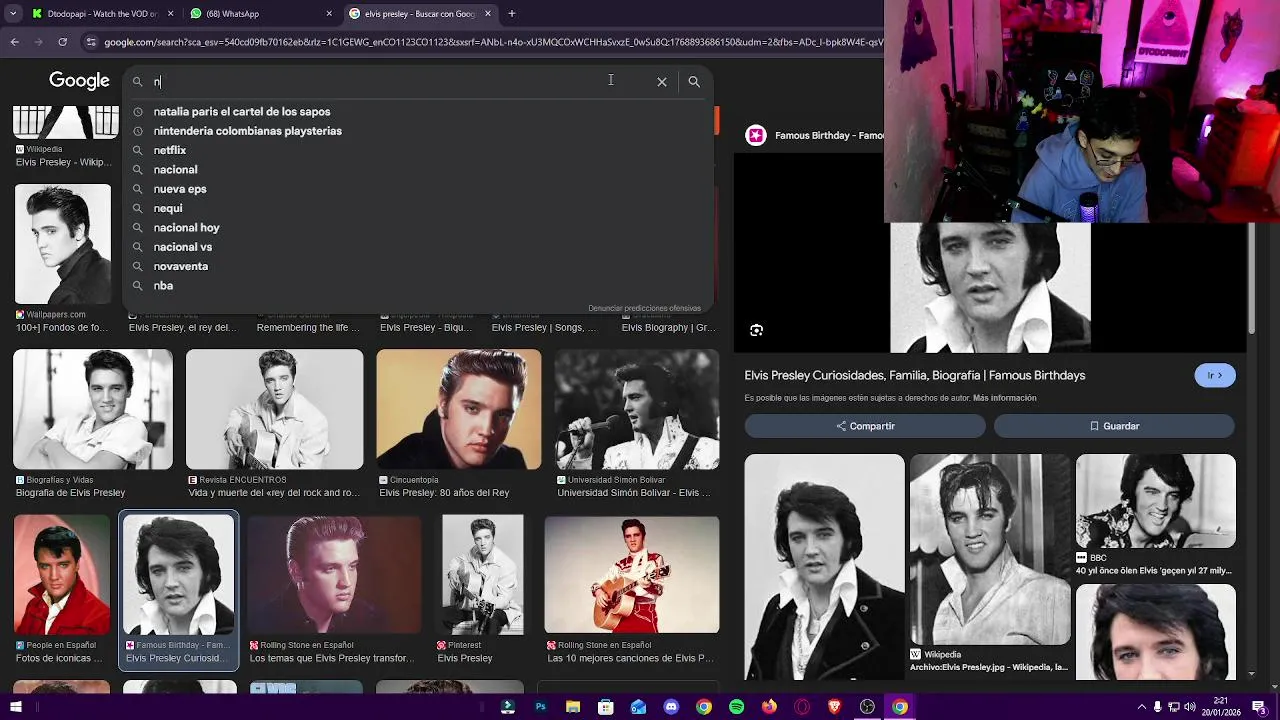Viewport: 1280px width, 720px height.
Task: Pick the 'nequi' suggestion
Action: tap(168, 208)
